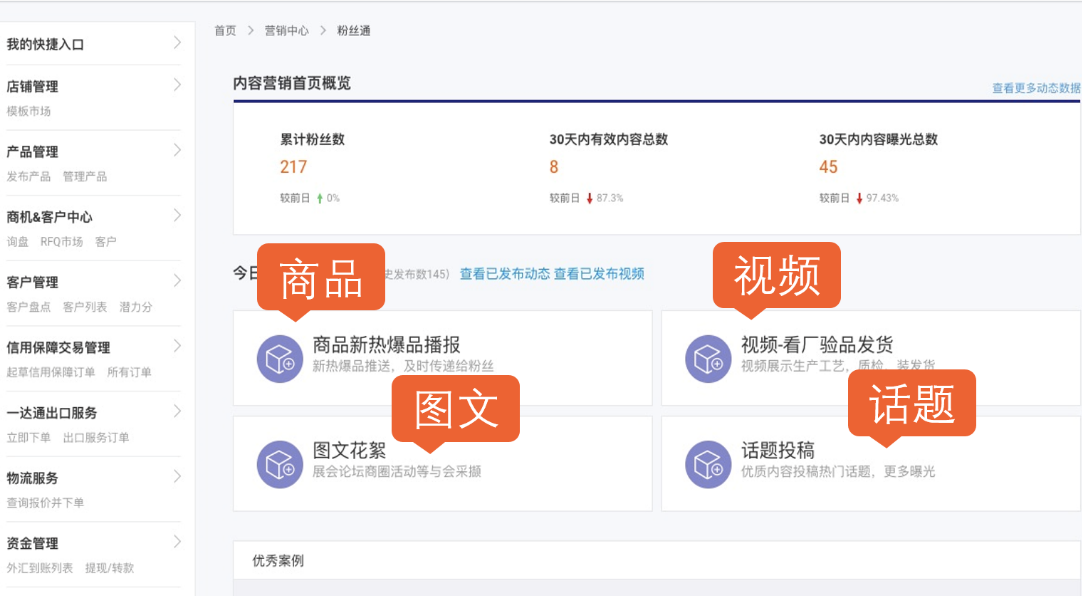Expand the 店铺管理 menu chevron
Image resolution: width=1082 pixels, height=596 pixels.
177,86
